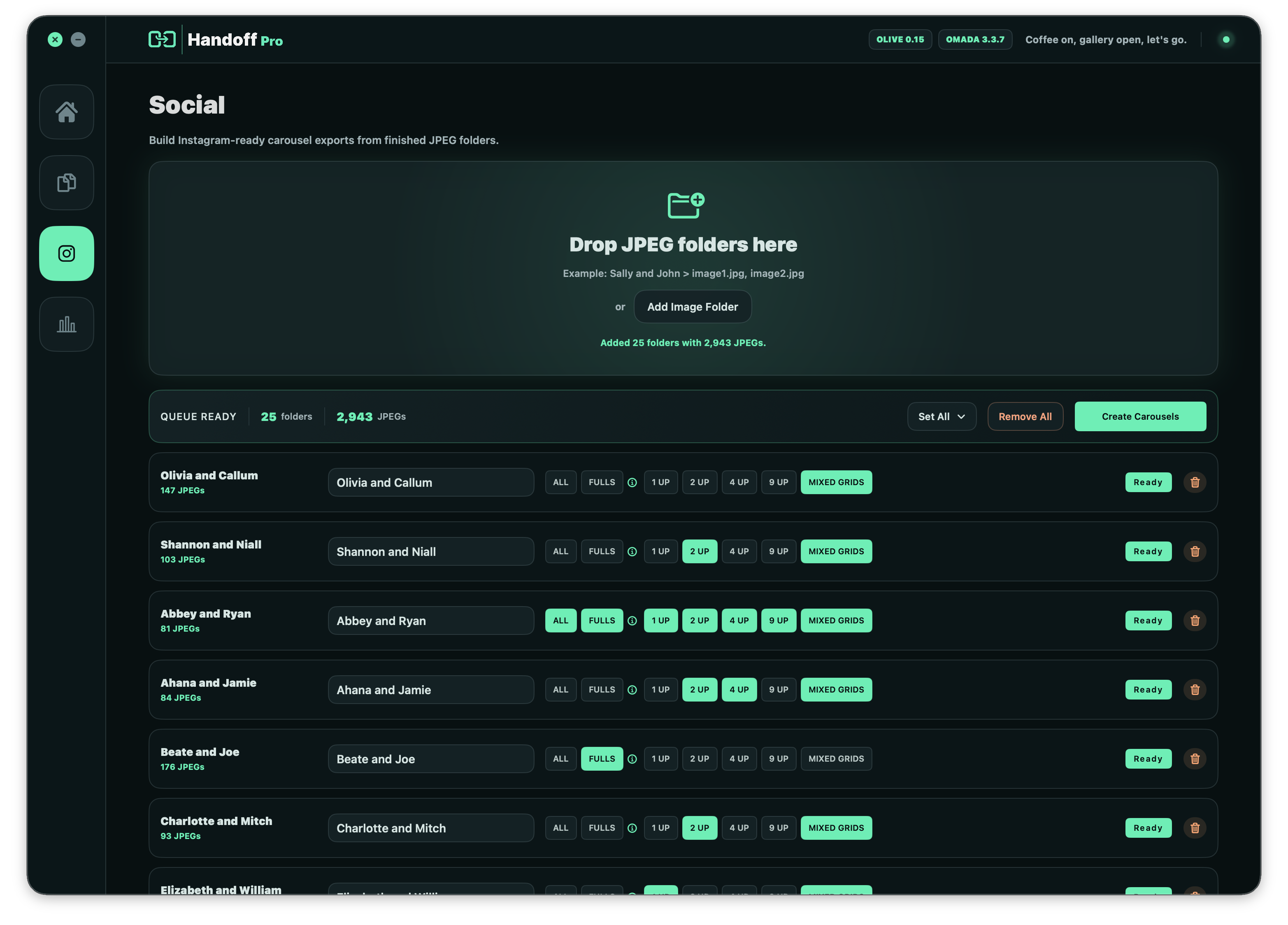Toggle 2 UP for Shannon and Niall
This screenshot has width=1288, height=925.
(x=699, y=551)
